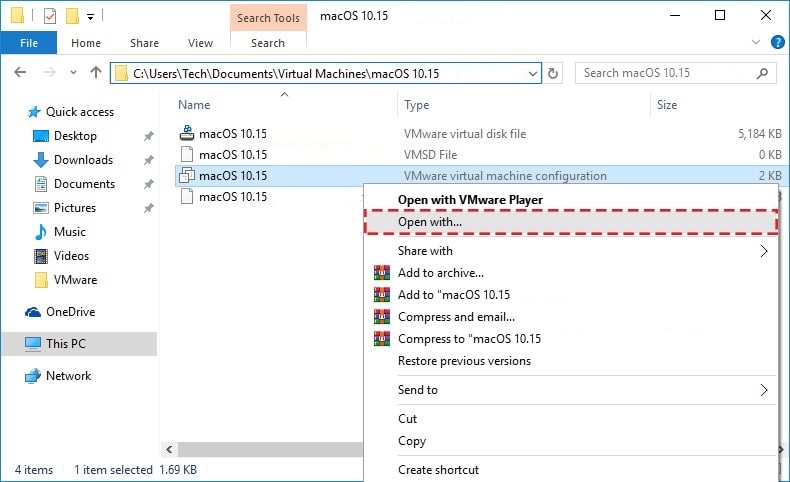
Task: Open Pictures in the navigation pane
Action: point(75,208)
